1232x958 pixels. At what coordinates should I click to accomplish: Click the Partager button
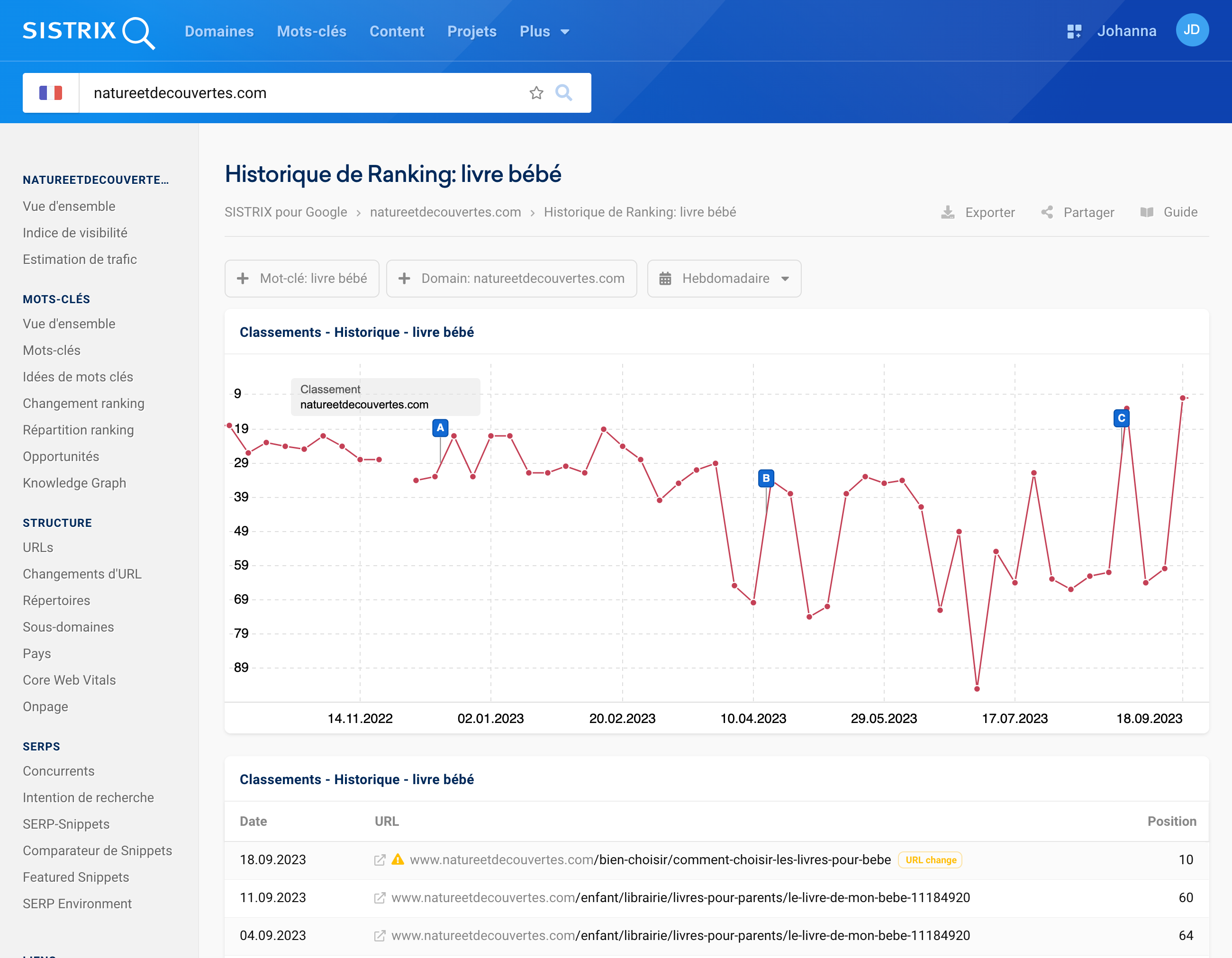pyautogui.click(x=1078, y=212)
